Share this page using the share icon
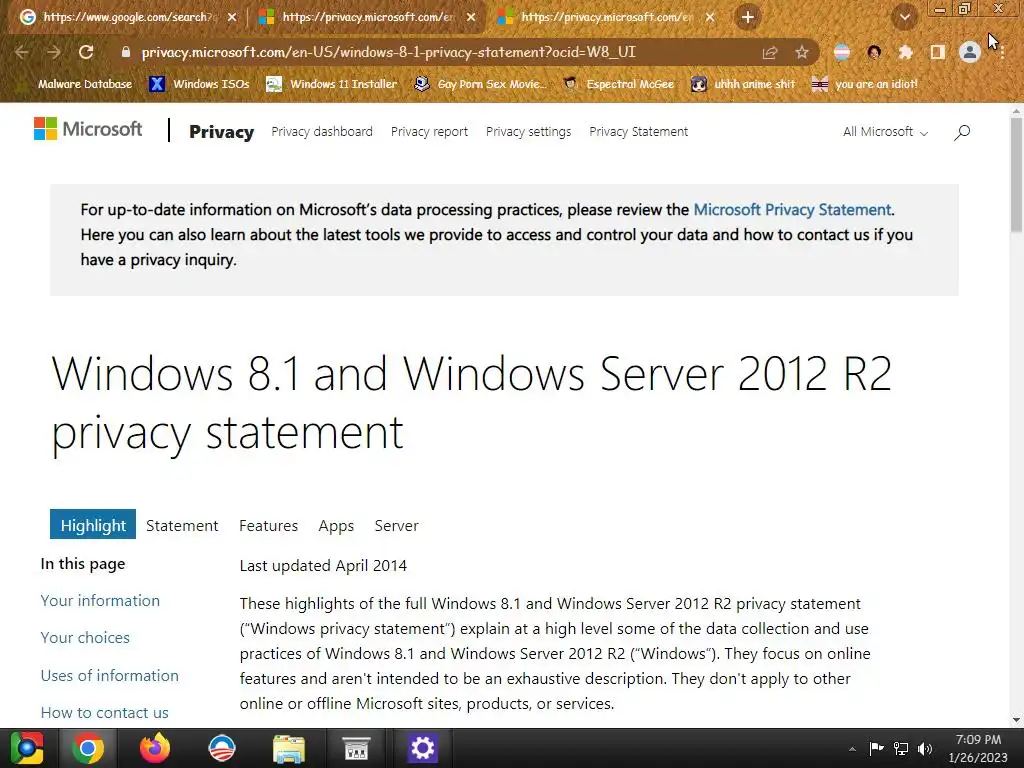The height and width of the screenshot is (768, 1024). (770, 52)
